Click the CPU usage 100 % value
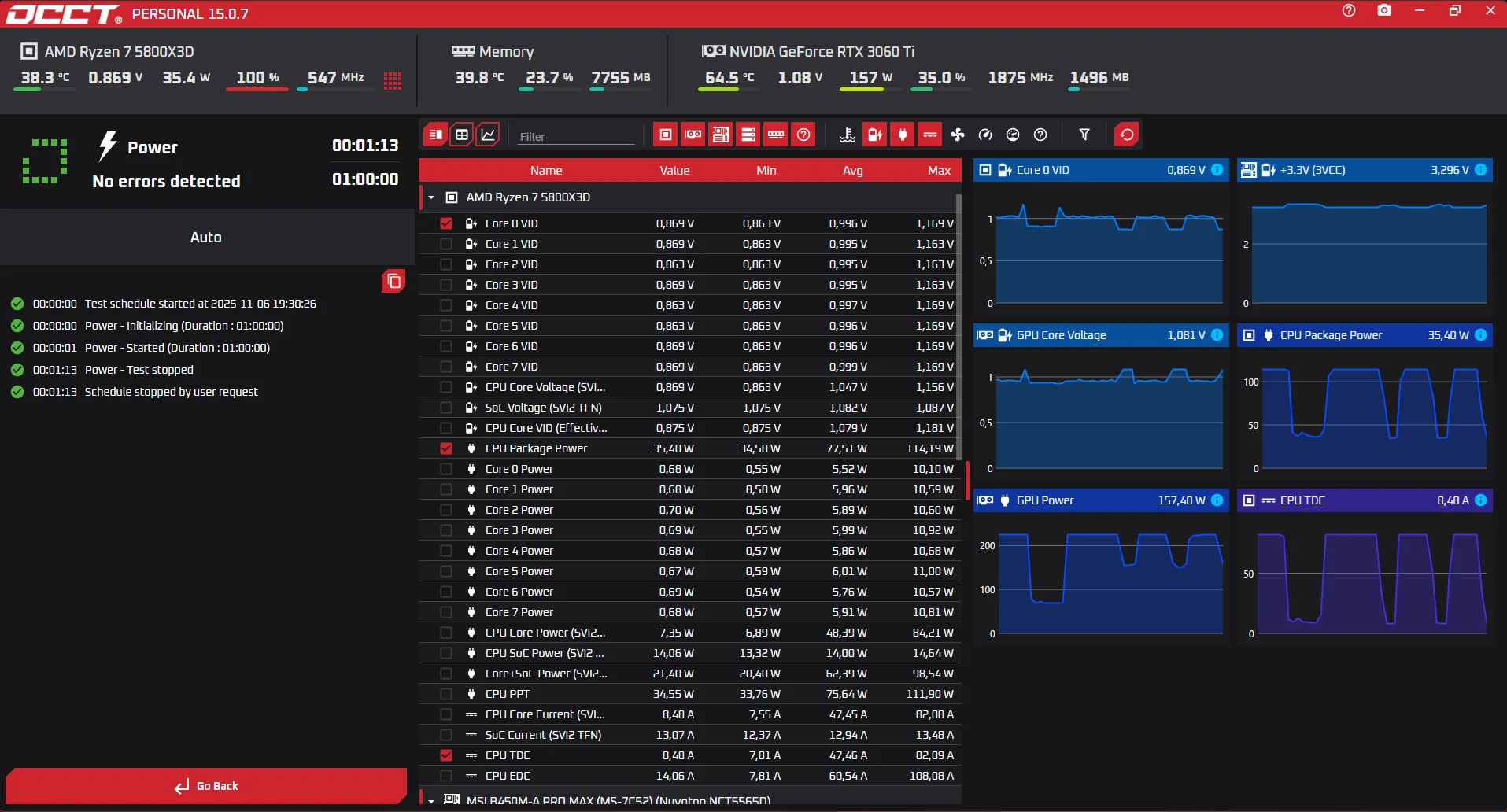 (257, 77)
